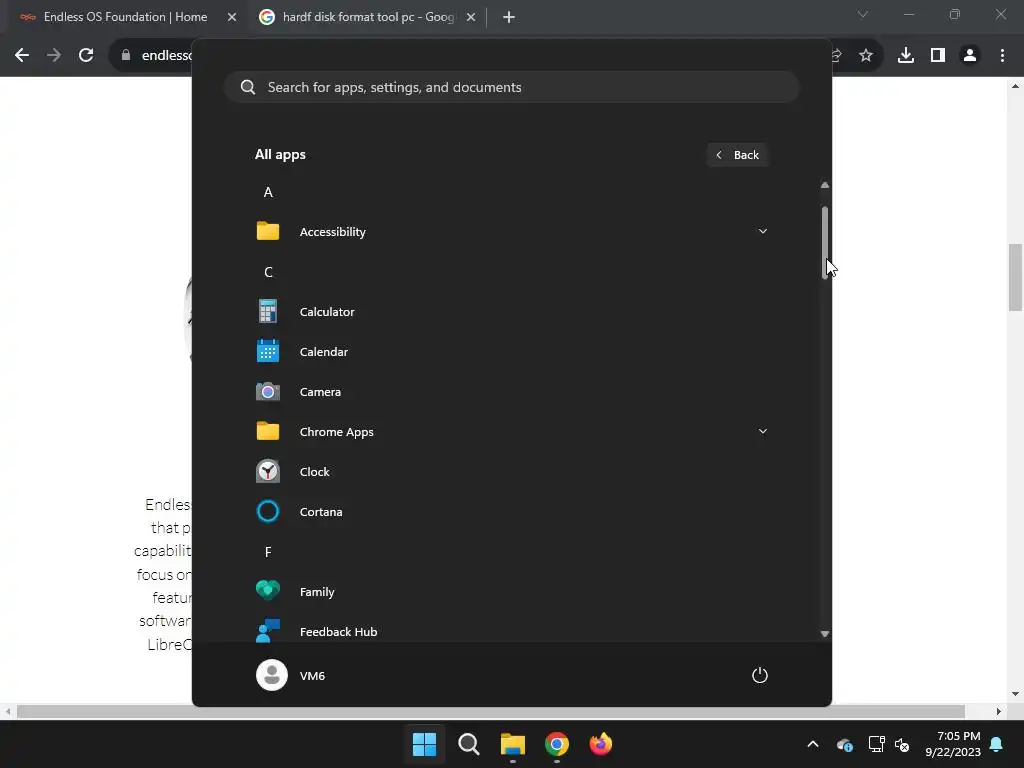Expand the Accessibility folder chevron
The image size is (1024, 768).
(762, 231)
